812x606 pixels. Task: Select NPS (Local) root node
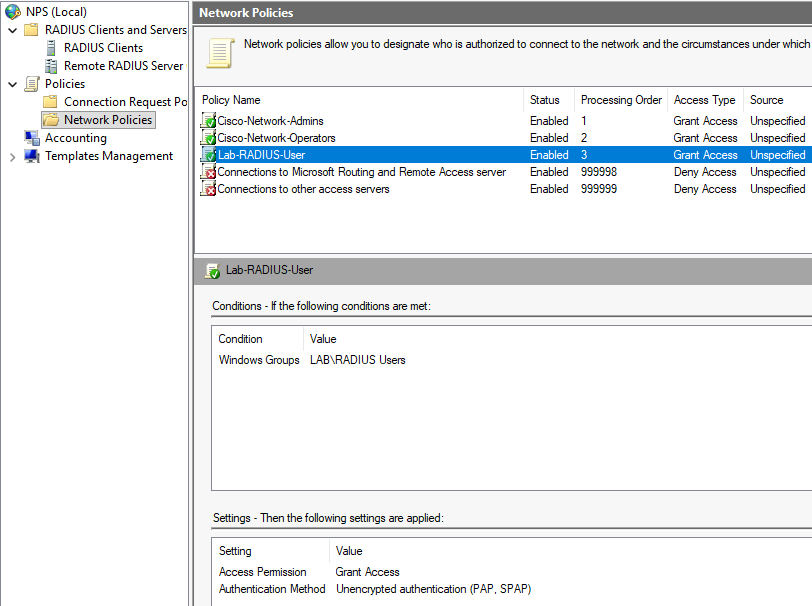56,11
